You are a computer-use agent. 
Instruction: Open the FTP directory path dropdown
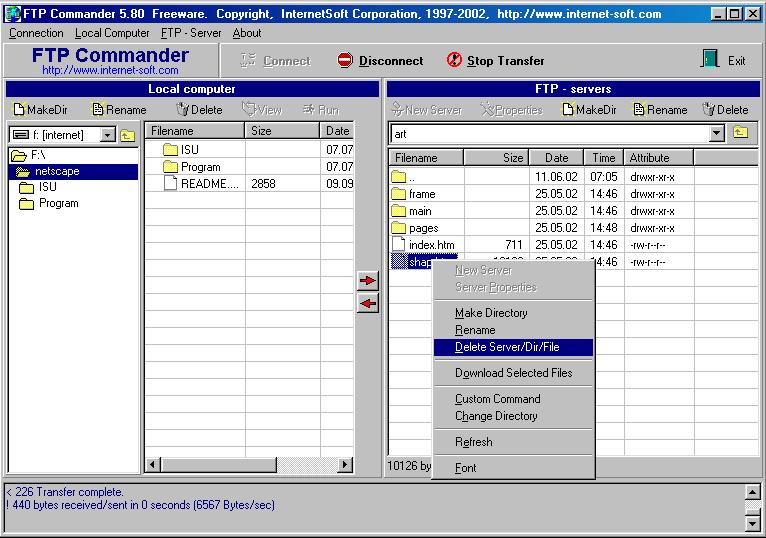point(716,133)
